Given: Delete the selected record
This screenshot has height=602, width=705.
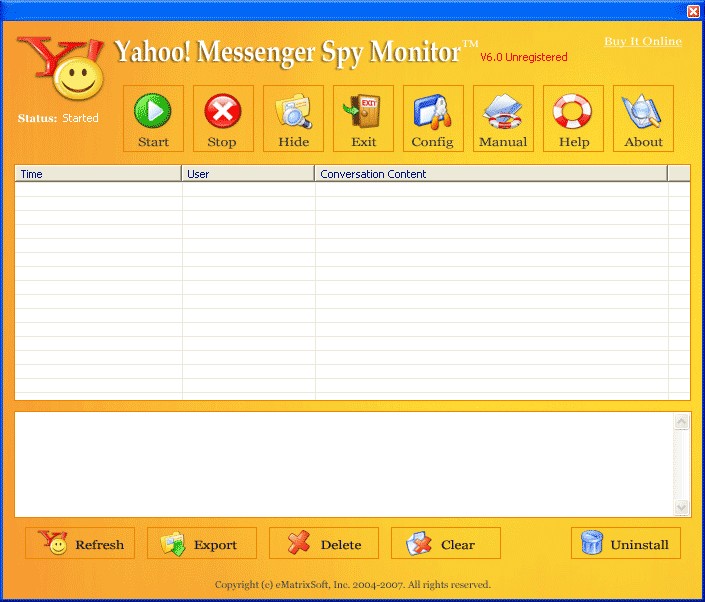Looking at the screenshot, I should click(324, 543).
